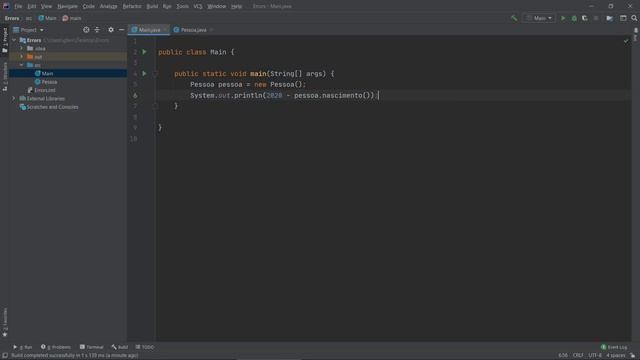Click line number 10 in the gutter
This screenshot has width=640, height=360.
(133, 139)
